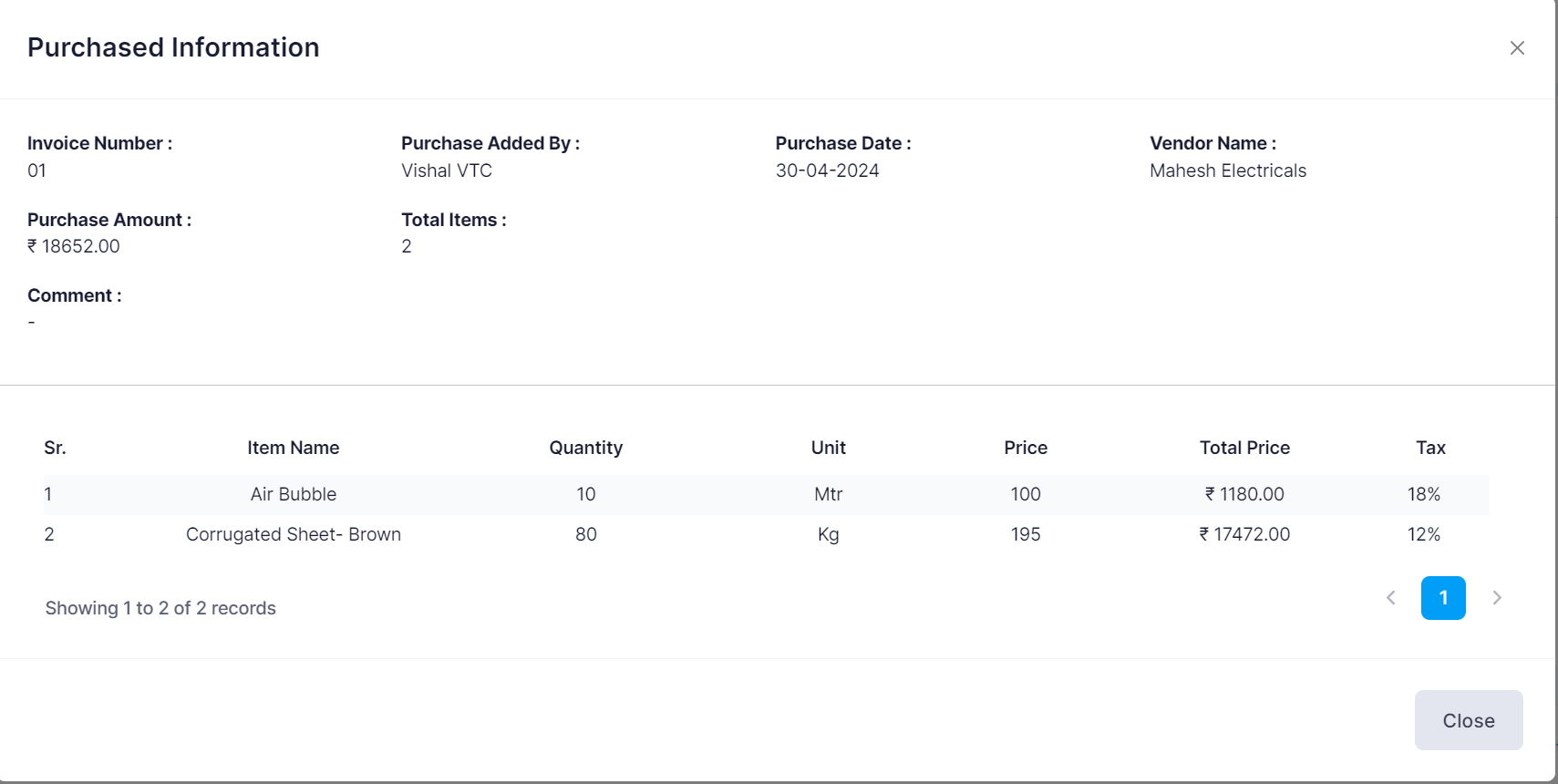Click the Vishal VTC name
Screen dimensions: 1558x784
(x=447, y=170)
